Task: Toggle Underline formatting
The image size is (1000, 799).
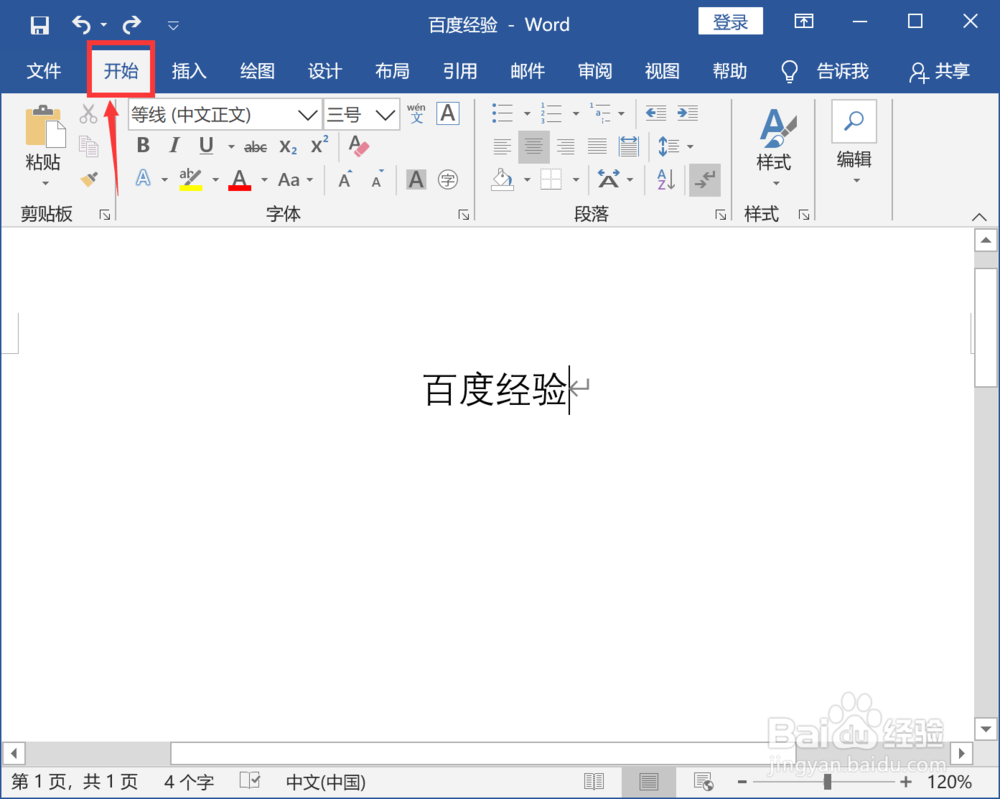Action: point(206,146)
